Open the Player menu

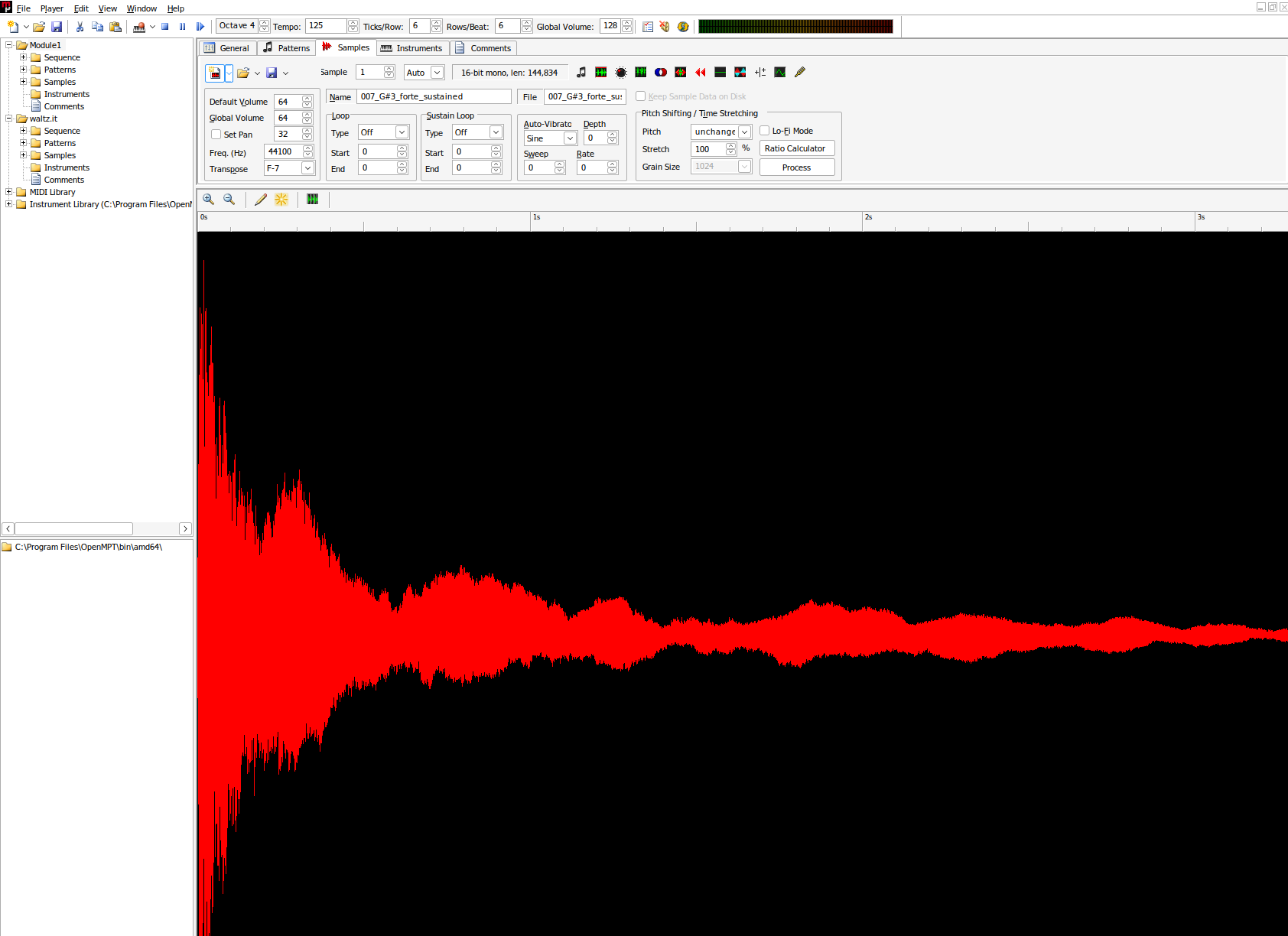pos(51,8)
